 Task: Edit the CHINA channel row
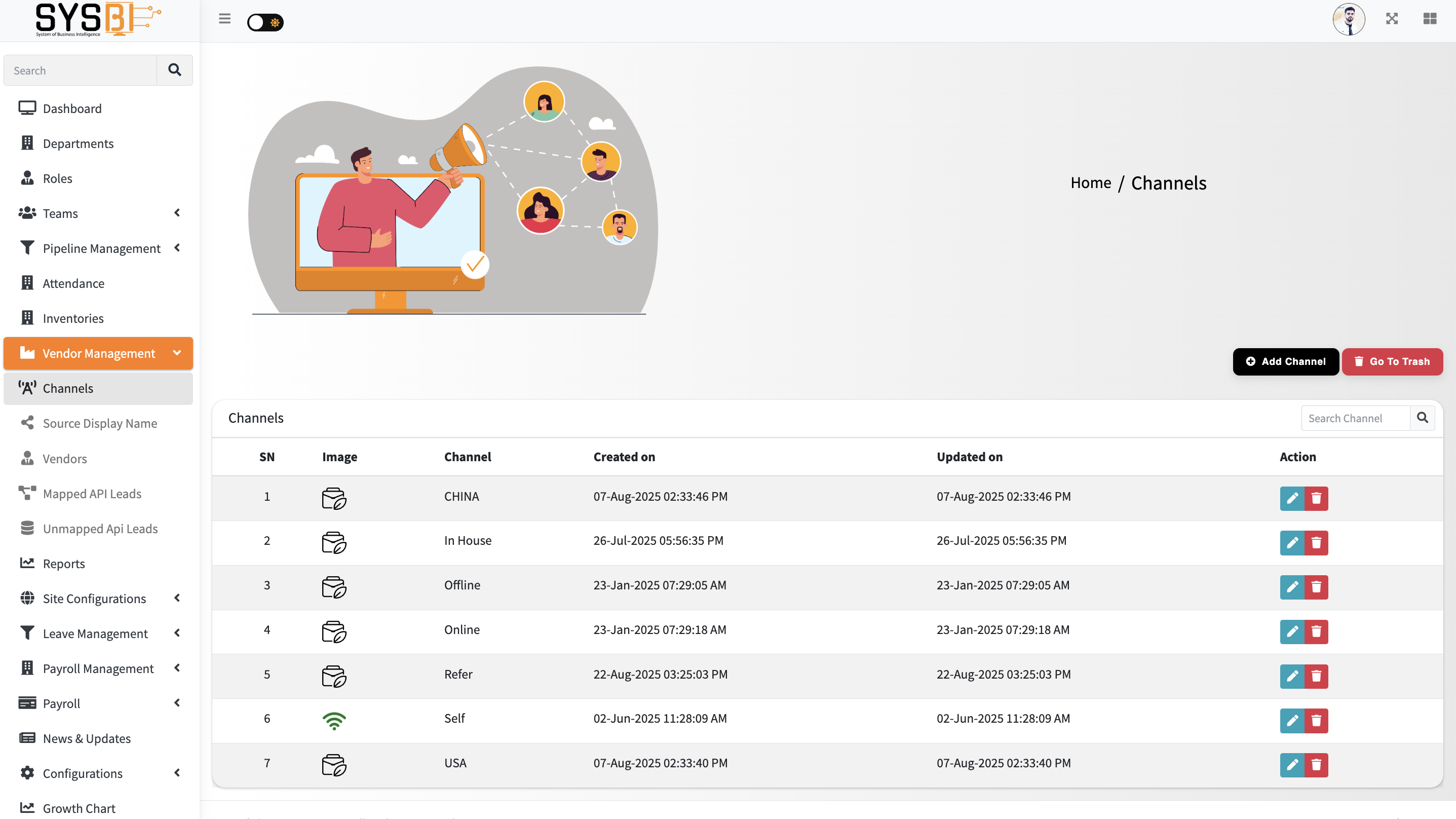[x=1291, y=498]
